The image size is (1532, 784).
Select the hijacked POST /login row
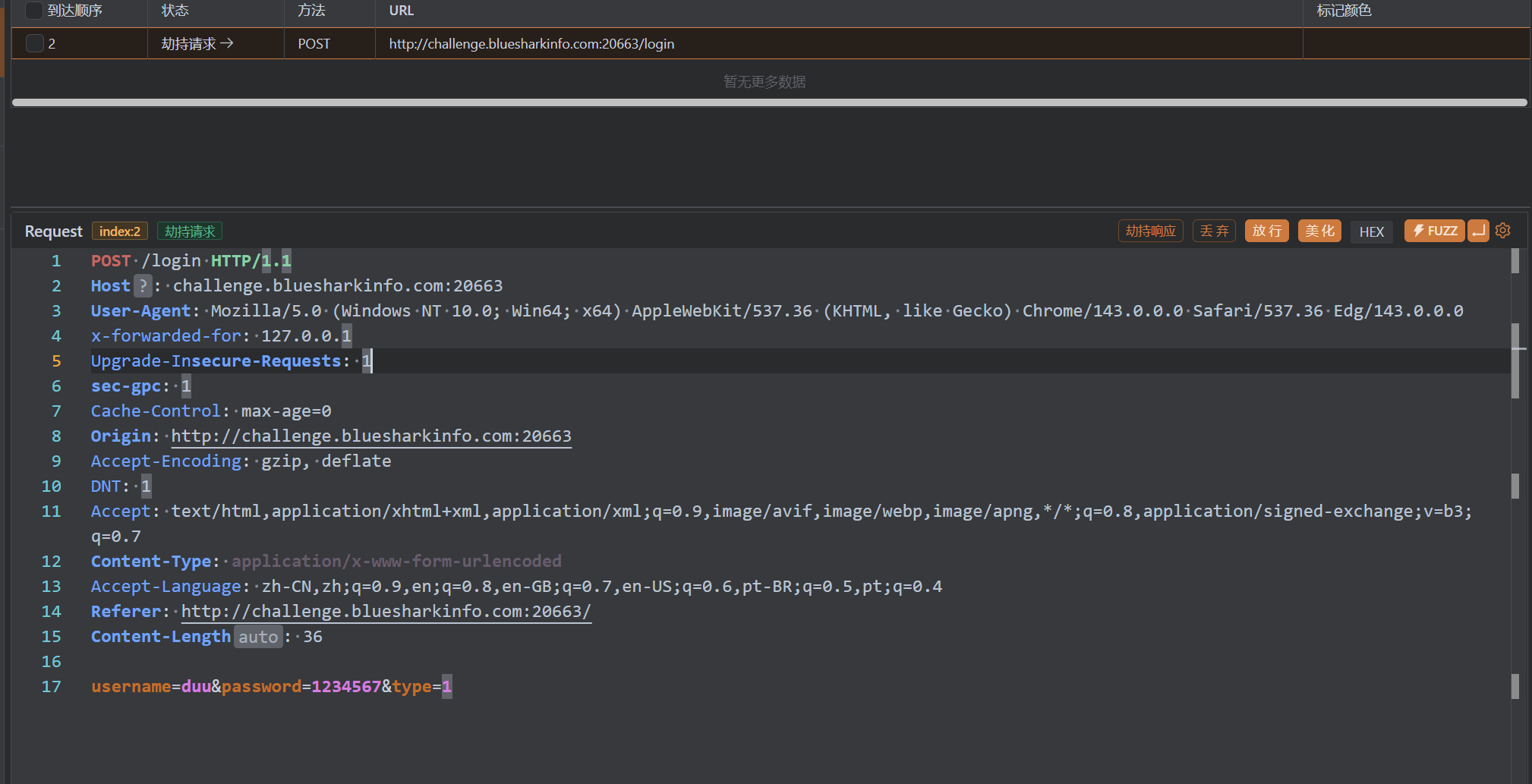[531, 44]
